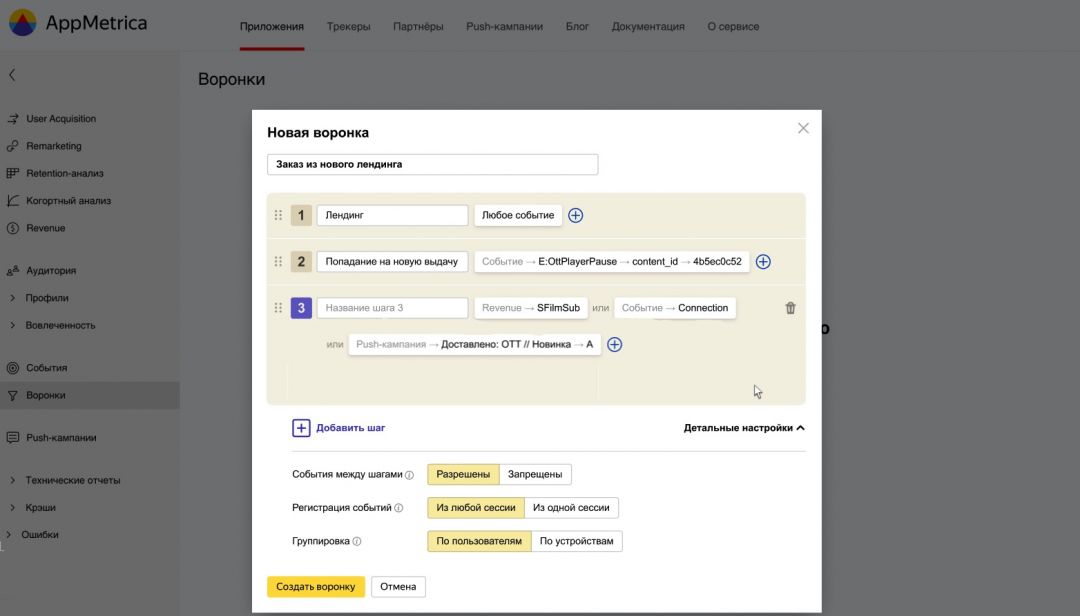Click the Создать воронку button
1080x616 pixels.
click(316, 587)
